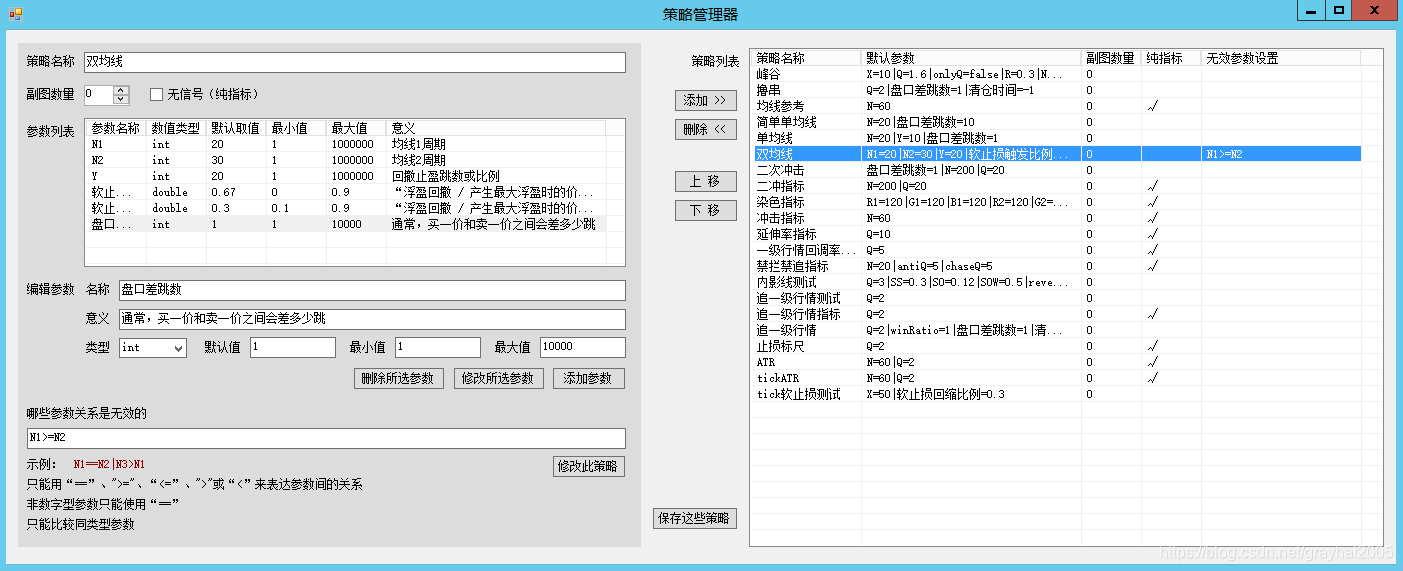Click the 纯指标 checkmark for 均线参考
1403x571 pixels.
point(1154,106)
